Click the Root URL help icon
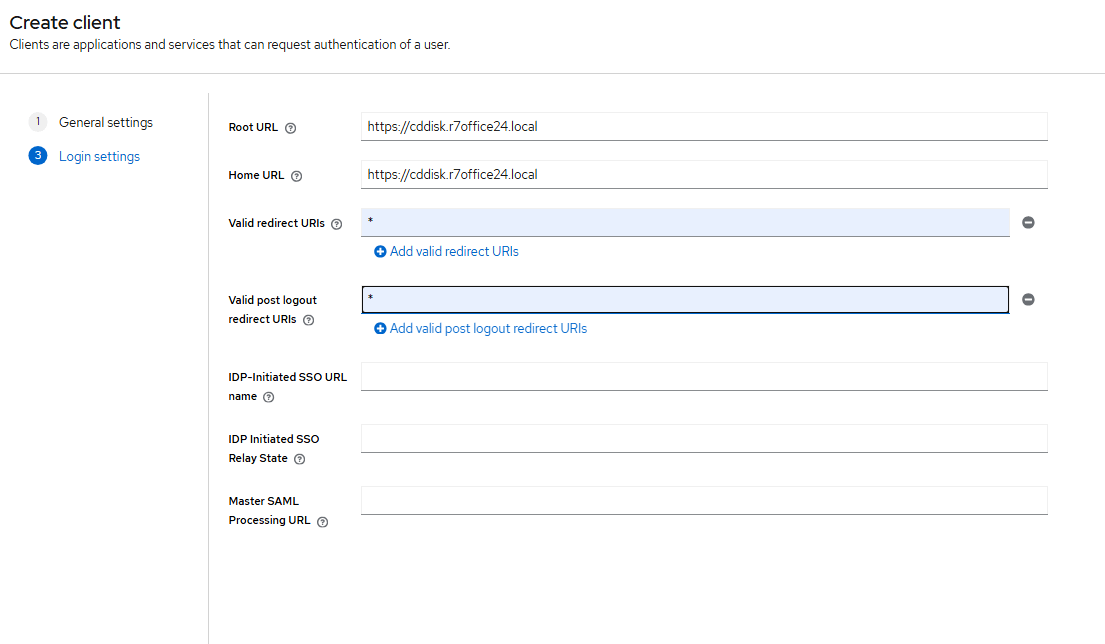 click(x=291, y=128)
